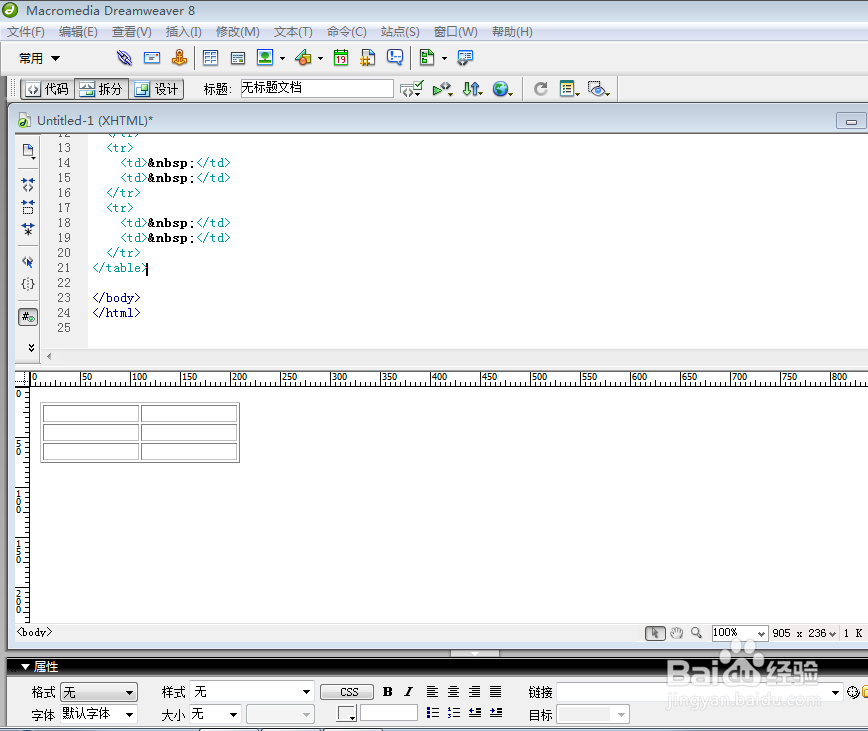Choose the Hand tool

coord(676,633)
